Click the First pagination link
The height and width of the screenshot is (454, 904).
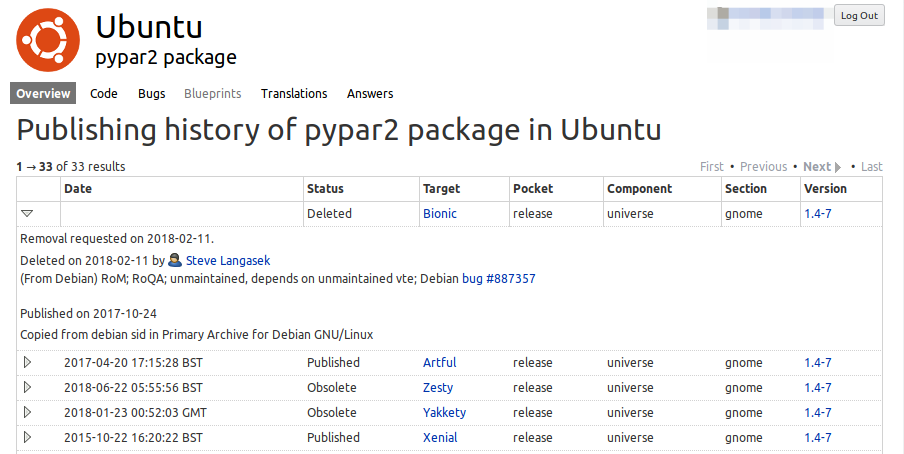click(x=711, y=167)
